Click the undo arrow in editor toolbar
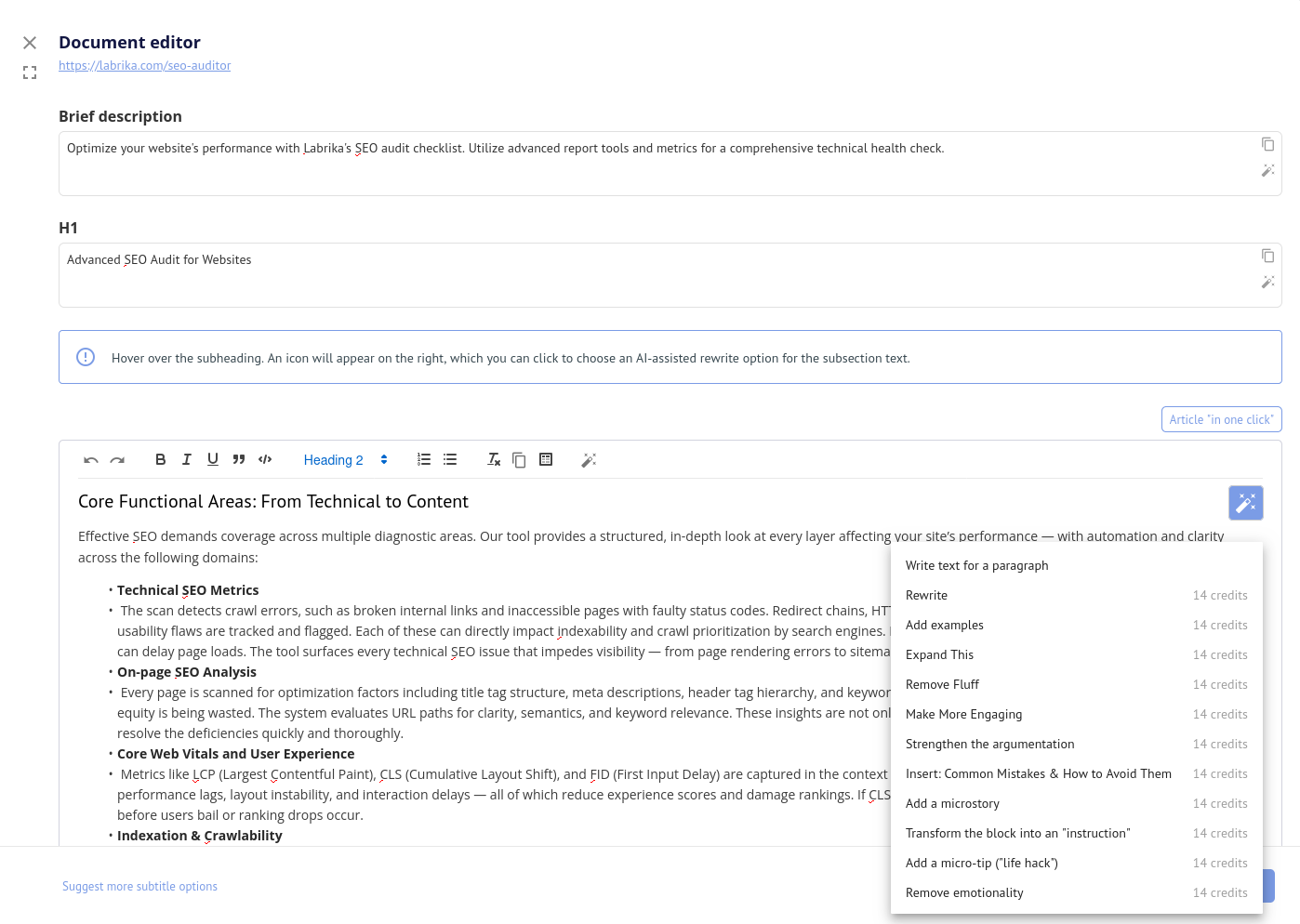 [91, 460]
